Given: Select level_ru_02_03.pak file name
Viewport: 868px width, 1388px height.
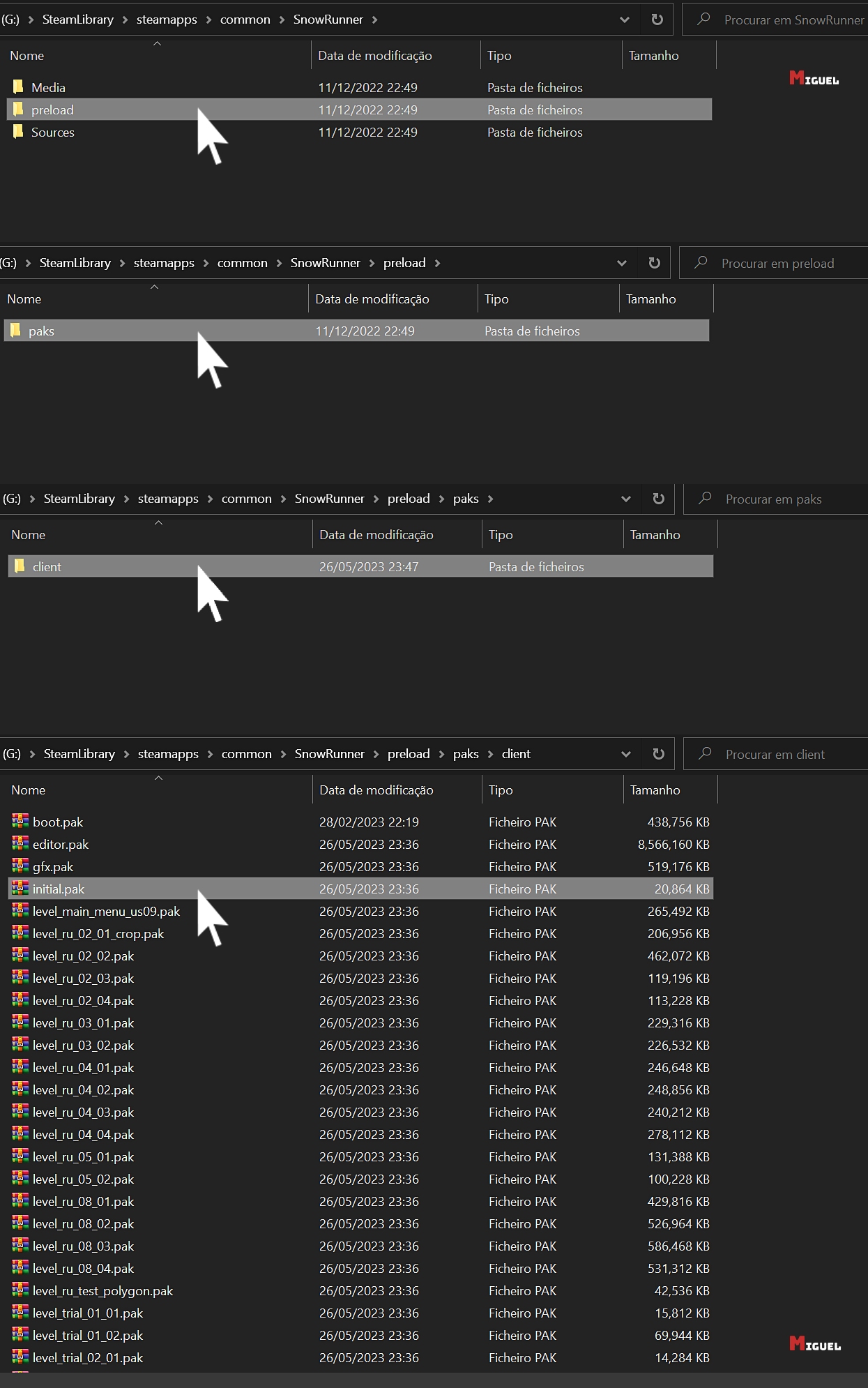Looking at the screenshot, I should click(x=83, y=978).
